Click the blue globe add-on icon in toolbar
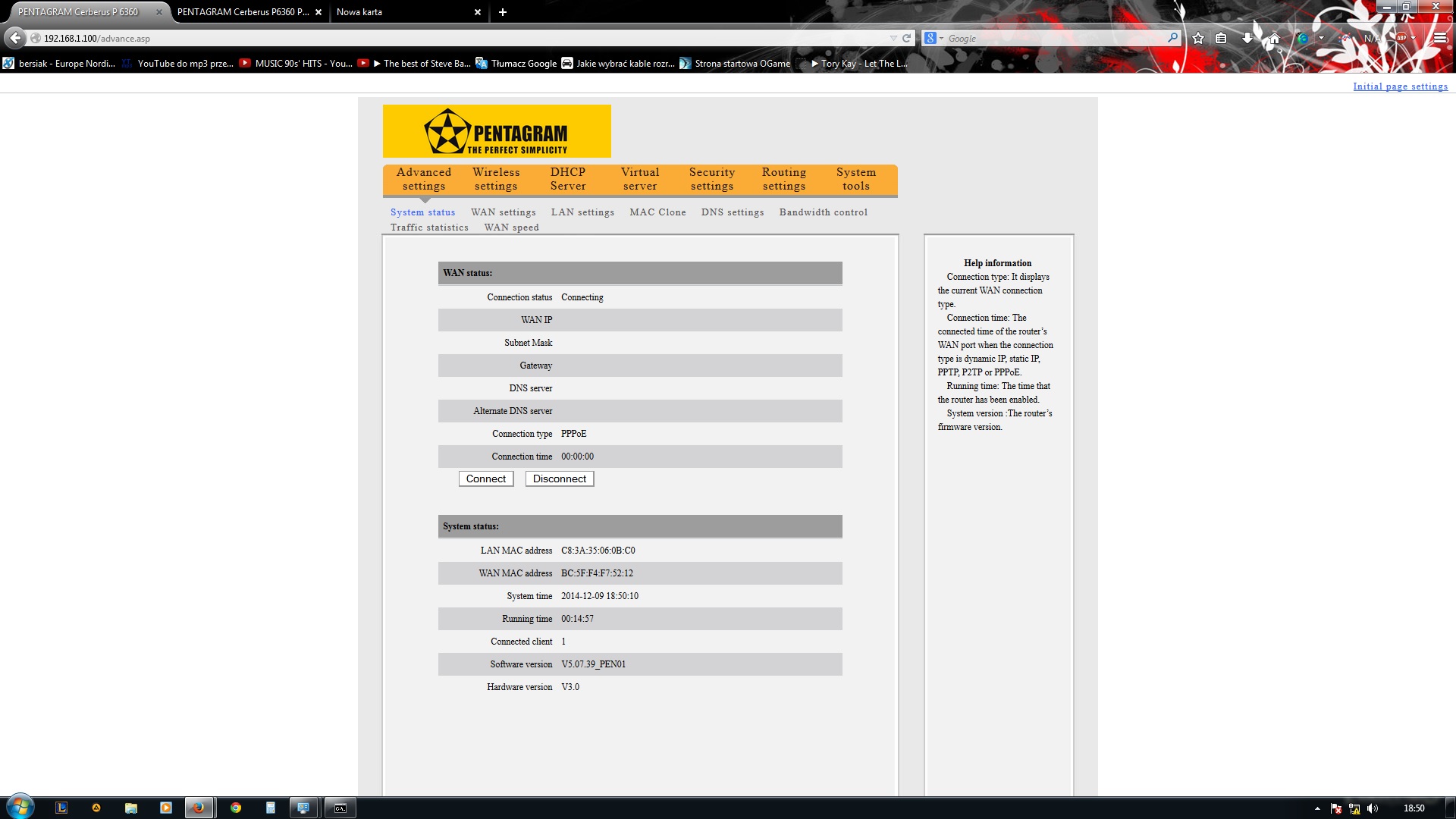This screenshot has width=1456, height=819. point(1303,38)
